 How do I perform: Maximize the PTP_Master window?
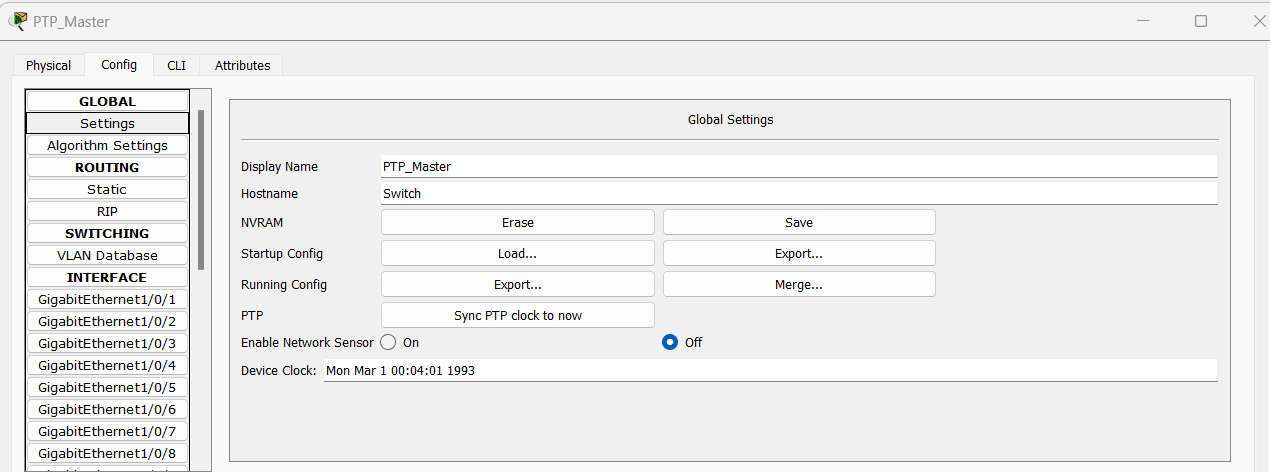point(1201,21)
